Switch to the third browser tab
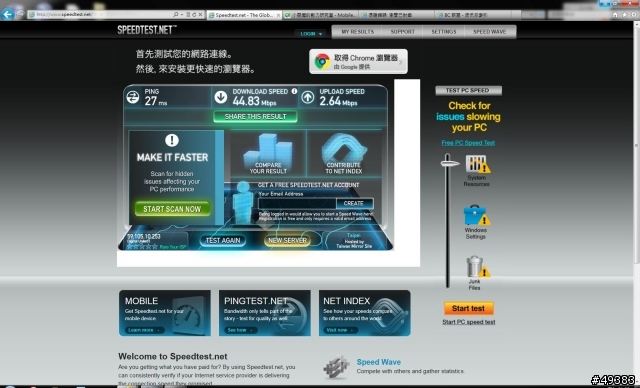The image size is (640, 388). click(x=396, y=15)
